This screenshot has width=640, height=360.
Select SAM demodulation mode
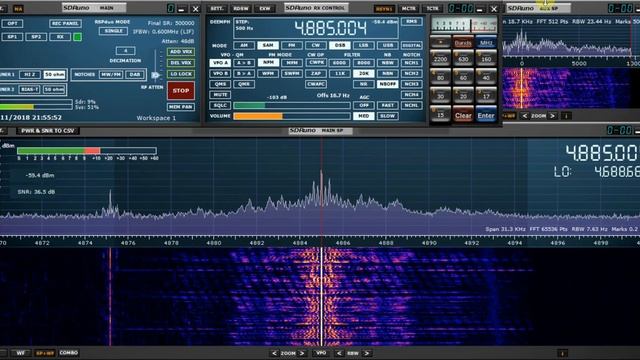click(268, 45)
